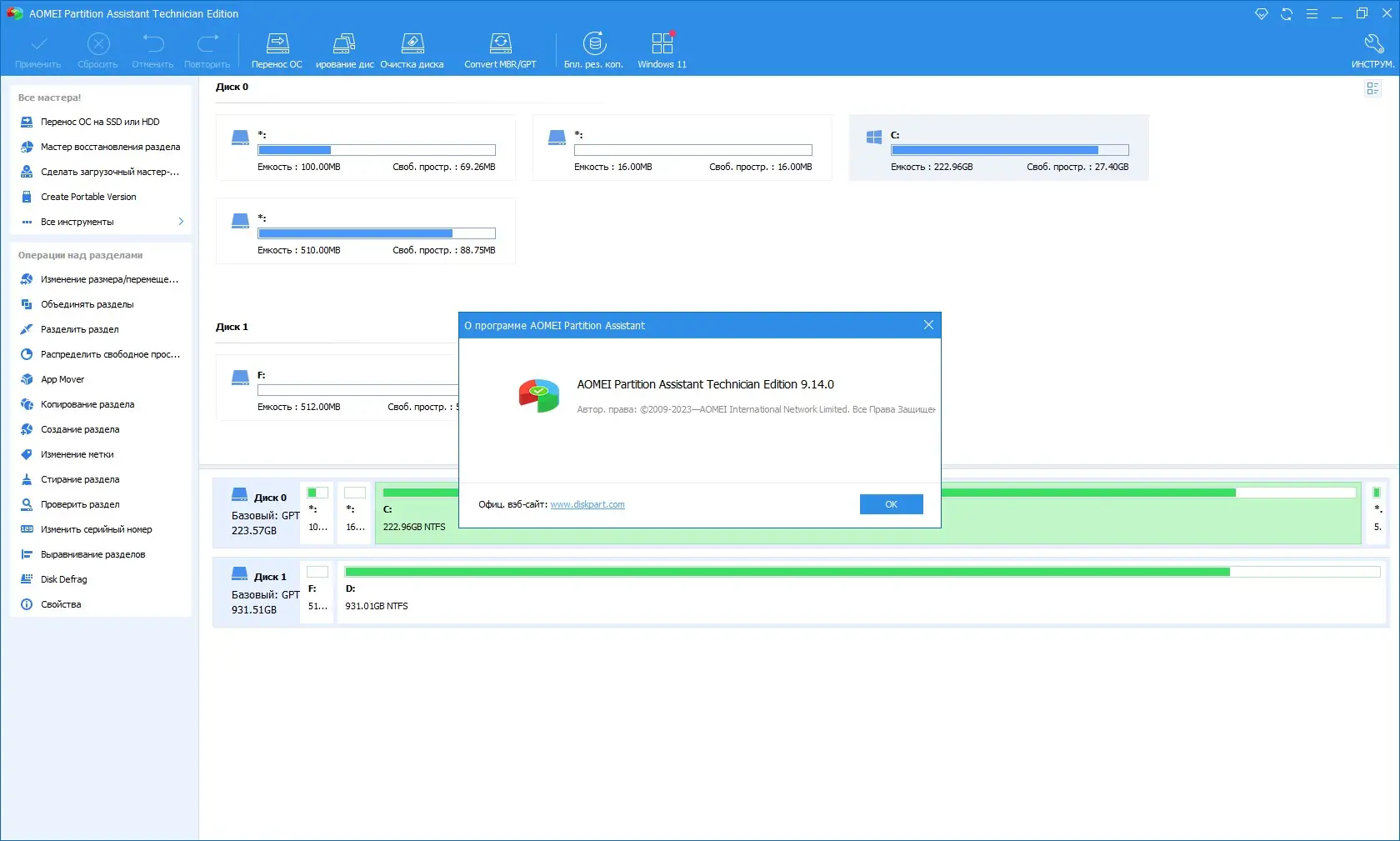Open the ИНСТРУМ. wrench menu

click(1372, 48)
